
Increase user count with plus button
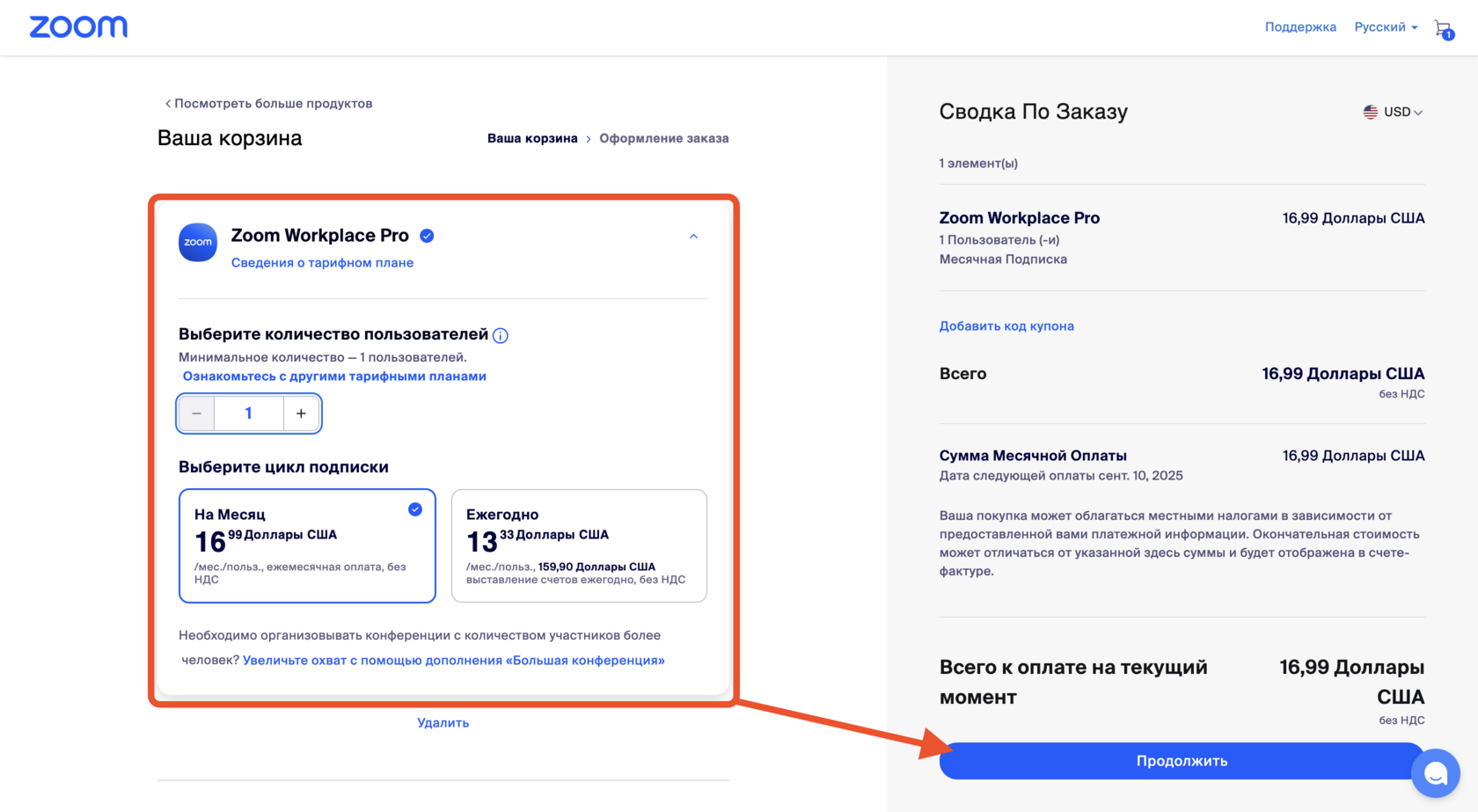pyautogui.click(x=301, y=413)
